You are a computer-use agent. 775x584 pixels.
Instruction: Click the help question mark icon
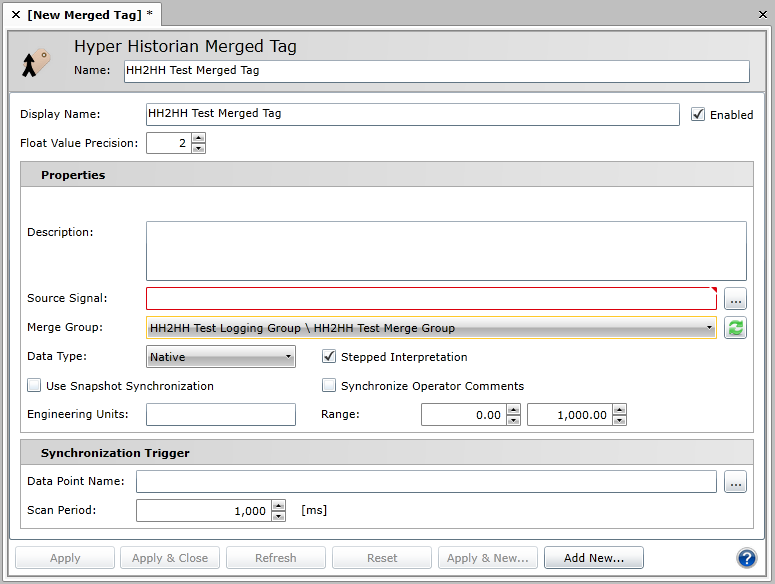[x=746, y=558]
